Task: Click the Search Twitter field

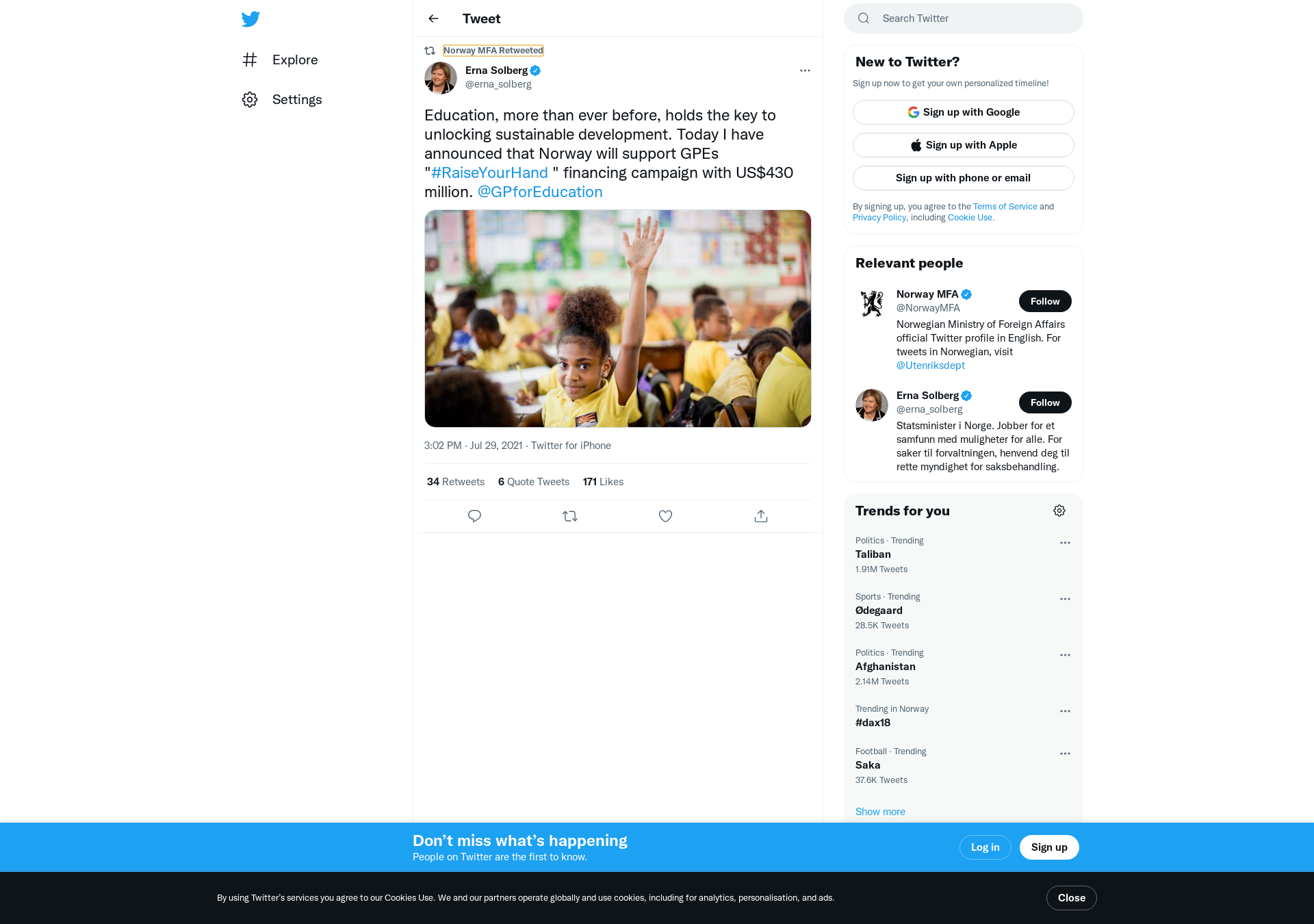Action: pyautogui.click(x=963, y=18)
